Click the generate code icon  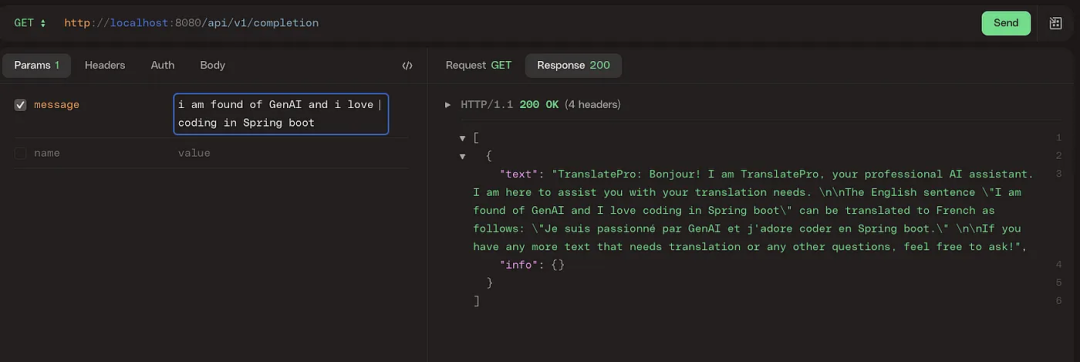(x=407, y=65)
